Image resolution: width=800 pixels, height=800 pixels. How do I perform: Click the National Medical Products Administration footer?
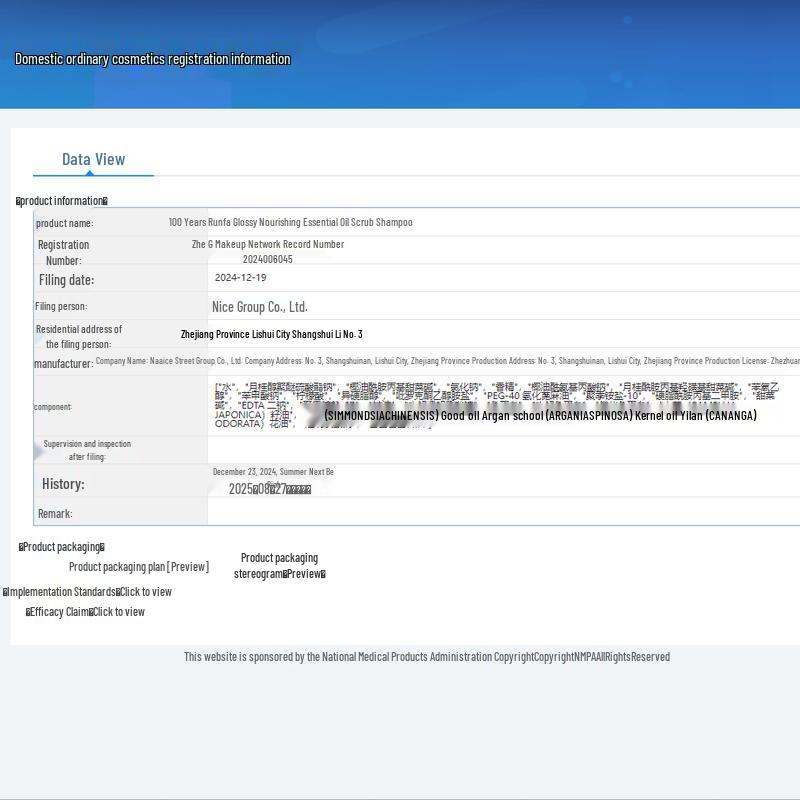point(426,657)
